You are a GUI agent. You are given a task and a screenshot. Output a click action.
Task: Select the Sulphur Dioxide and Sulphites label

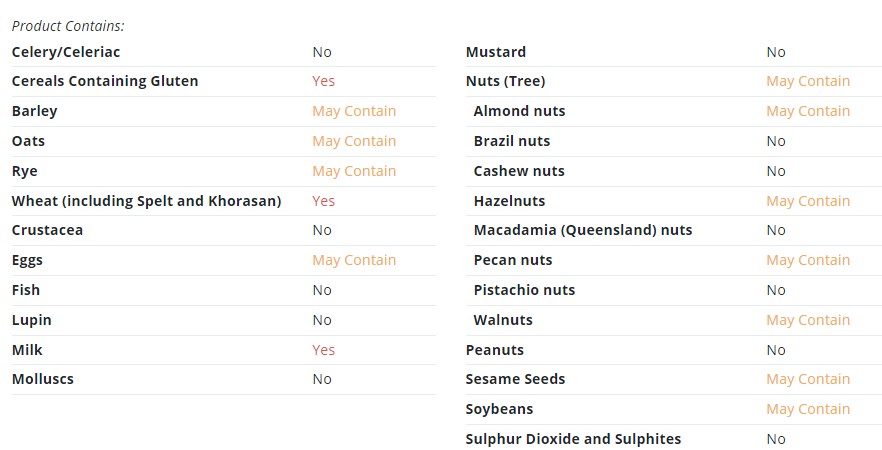[573, 439]
